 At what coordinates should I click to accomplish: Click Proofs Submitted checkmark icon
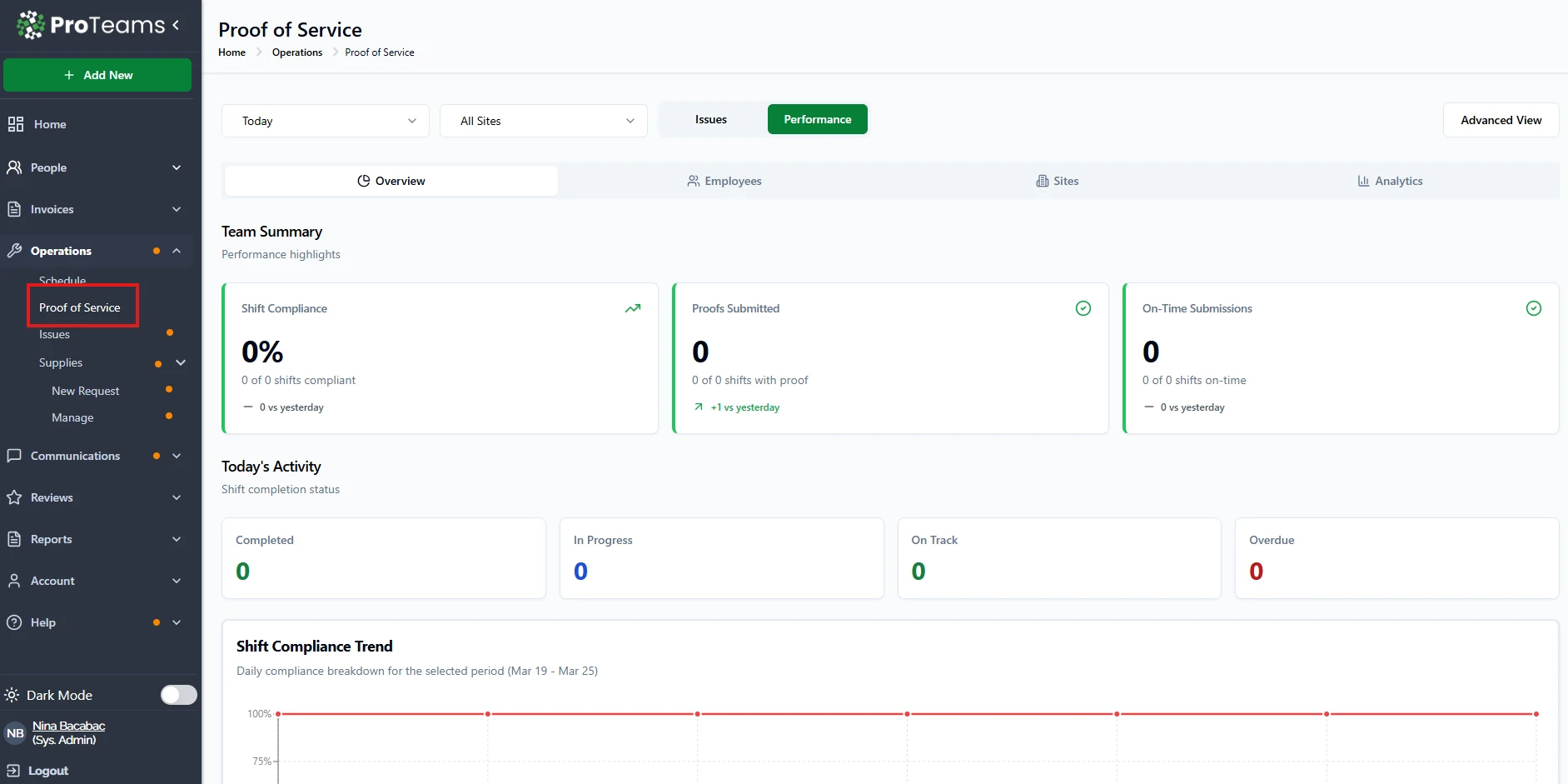[1083, 308]
